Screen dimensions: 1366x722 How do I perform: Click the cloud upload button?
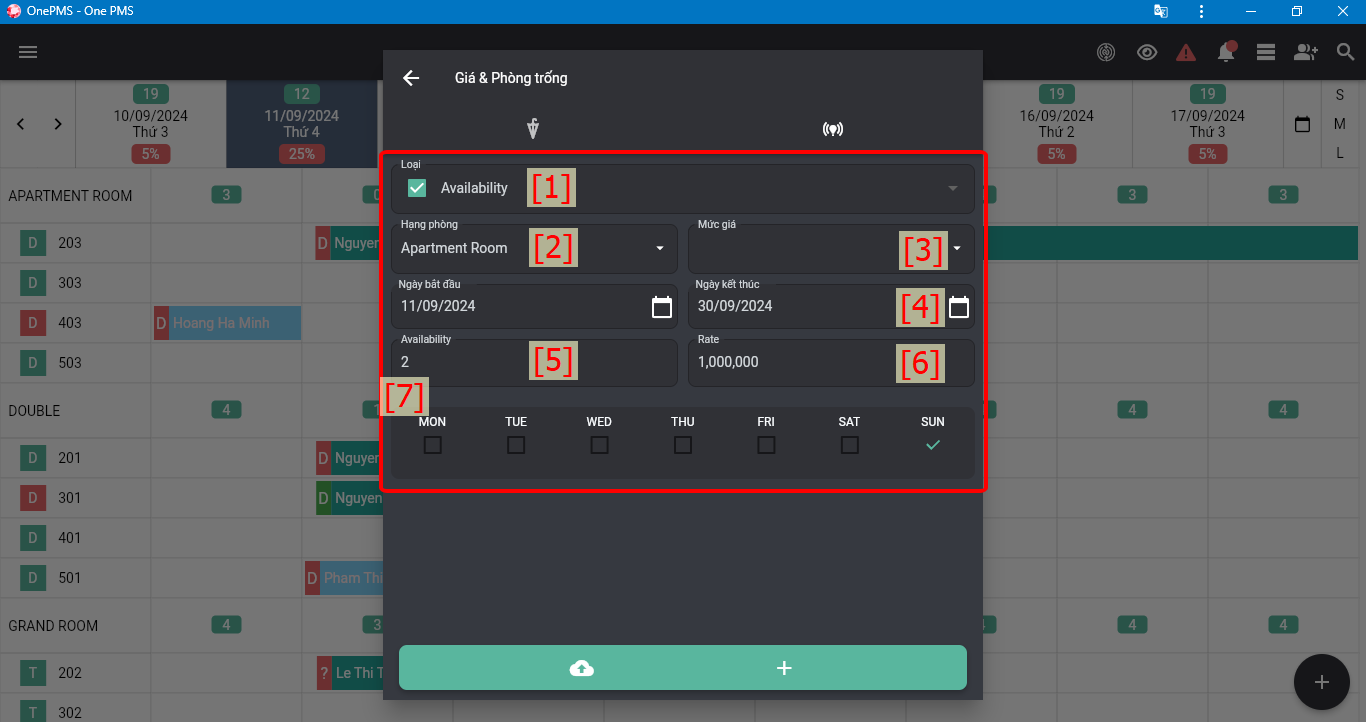(x=581, y=668)
